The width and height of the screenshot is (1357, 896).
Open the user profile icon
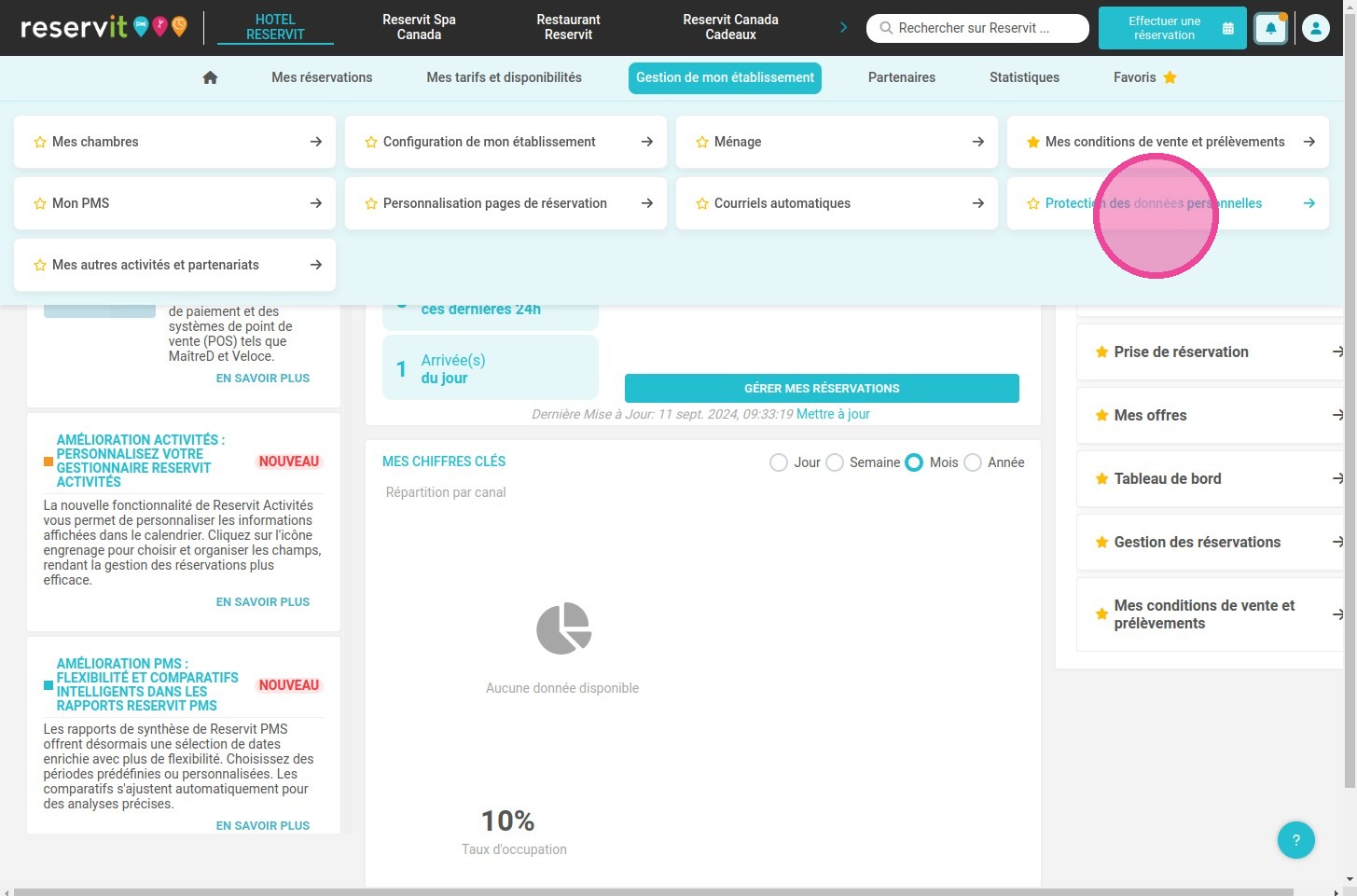point(1315,28)
